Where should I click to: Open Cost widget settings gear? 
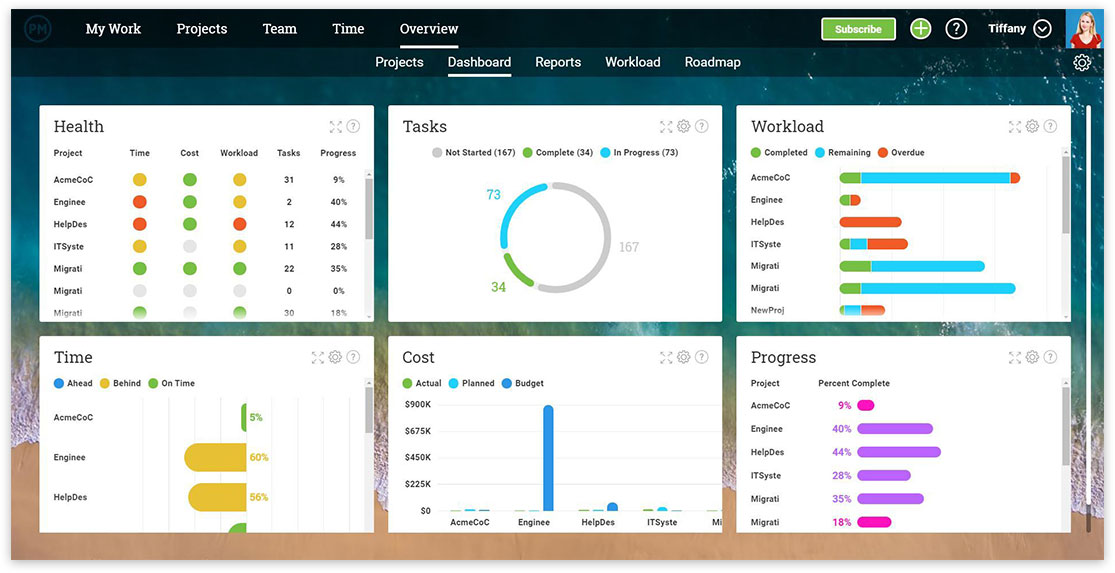683,357
